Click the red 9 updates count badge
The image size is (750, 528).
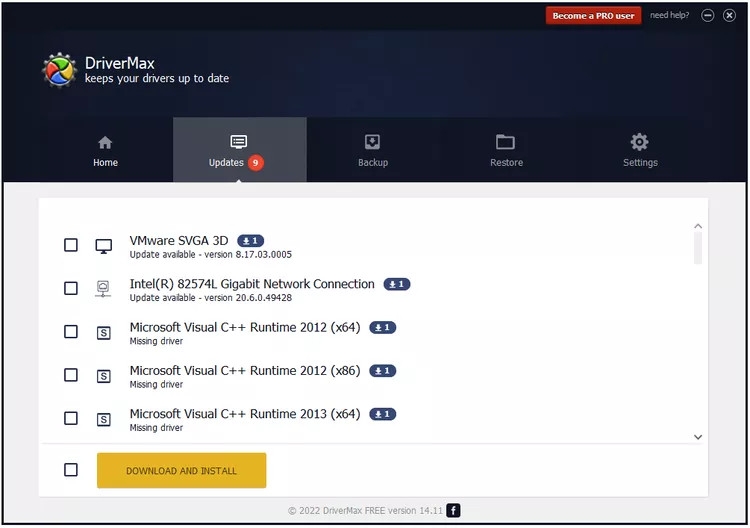pyautogui.click(x=256, y=163)
